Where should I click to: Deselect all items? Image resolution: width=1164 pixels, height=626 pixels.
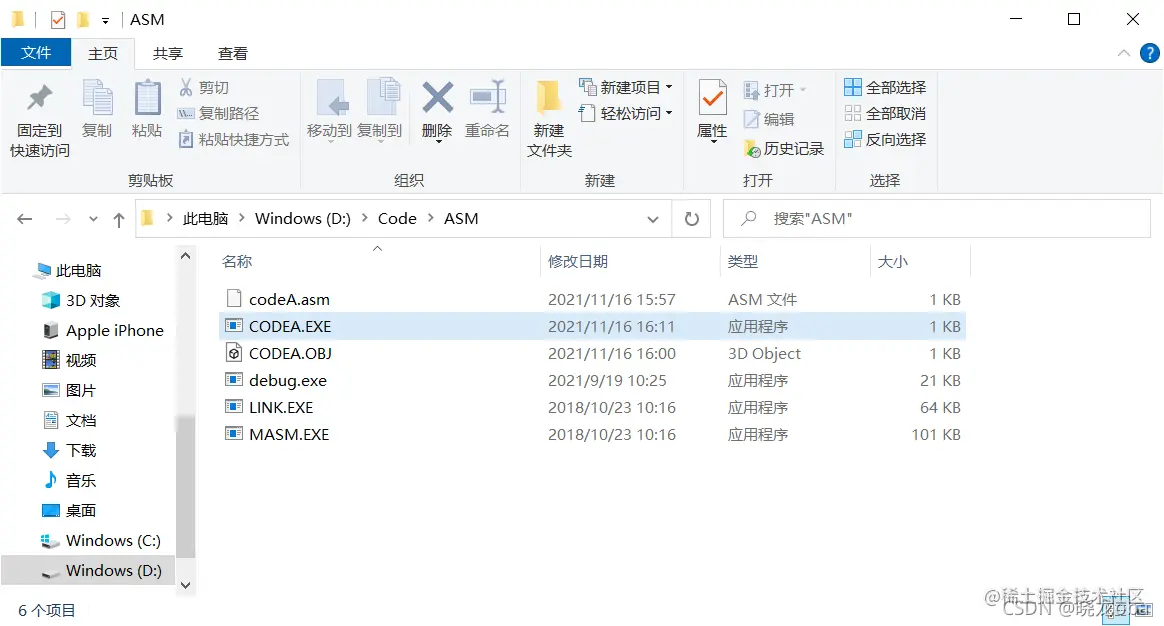[885, 114]
